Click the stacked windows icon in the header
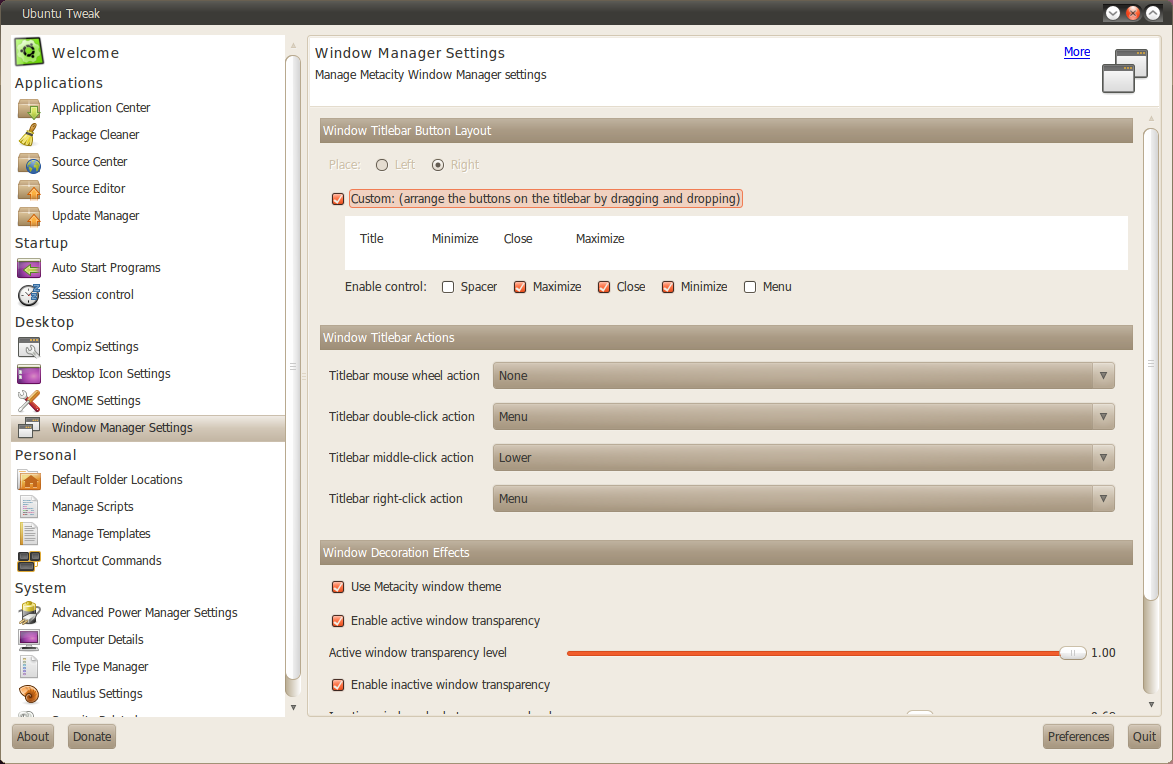Screen dimensions: 1173x764 pyautogui.click(x=1124, y=71)
